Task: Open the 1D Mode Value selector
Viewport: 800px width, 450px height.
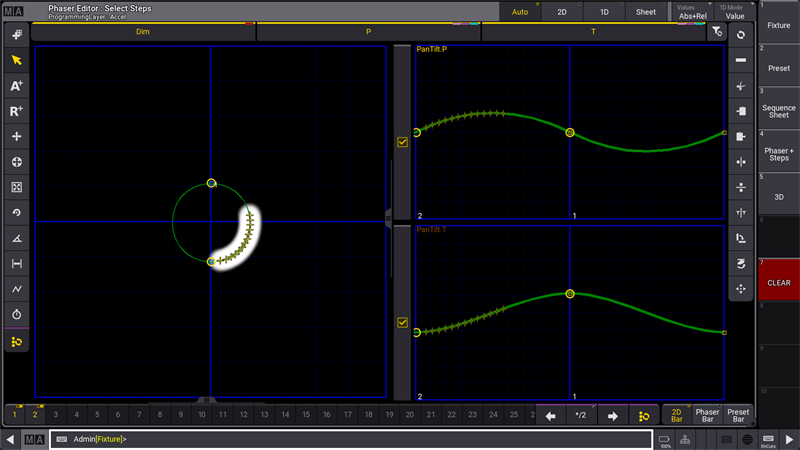Action: [735, 12]
